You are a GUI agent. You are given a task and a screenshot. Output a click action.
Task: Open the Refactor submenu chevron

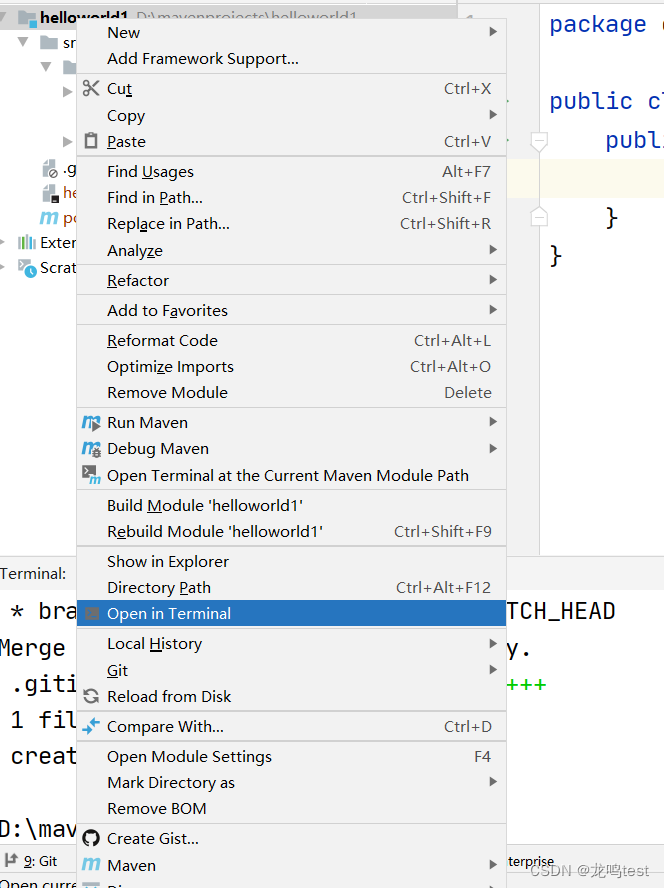[x=491, y=280]
